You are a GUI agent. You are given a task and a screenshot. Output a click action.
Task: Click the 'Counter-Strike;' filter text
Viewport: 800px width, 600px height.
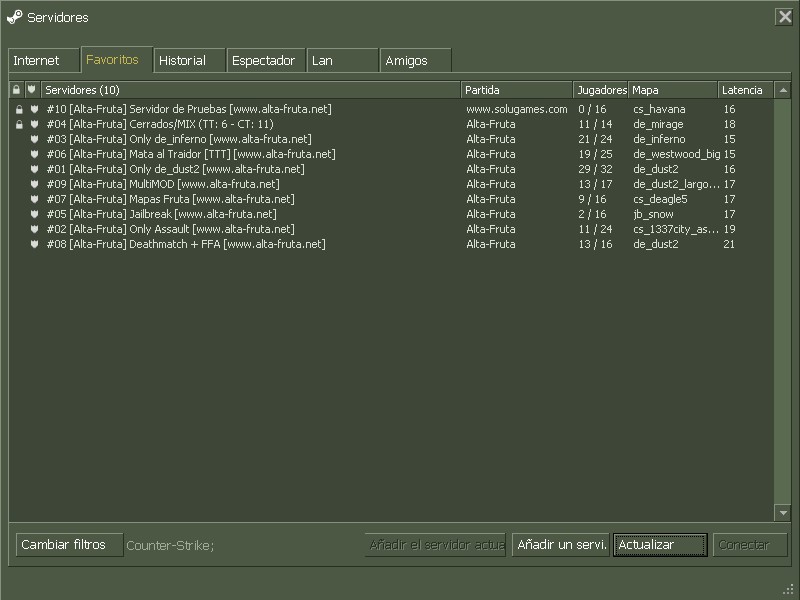170,545
